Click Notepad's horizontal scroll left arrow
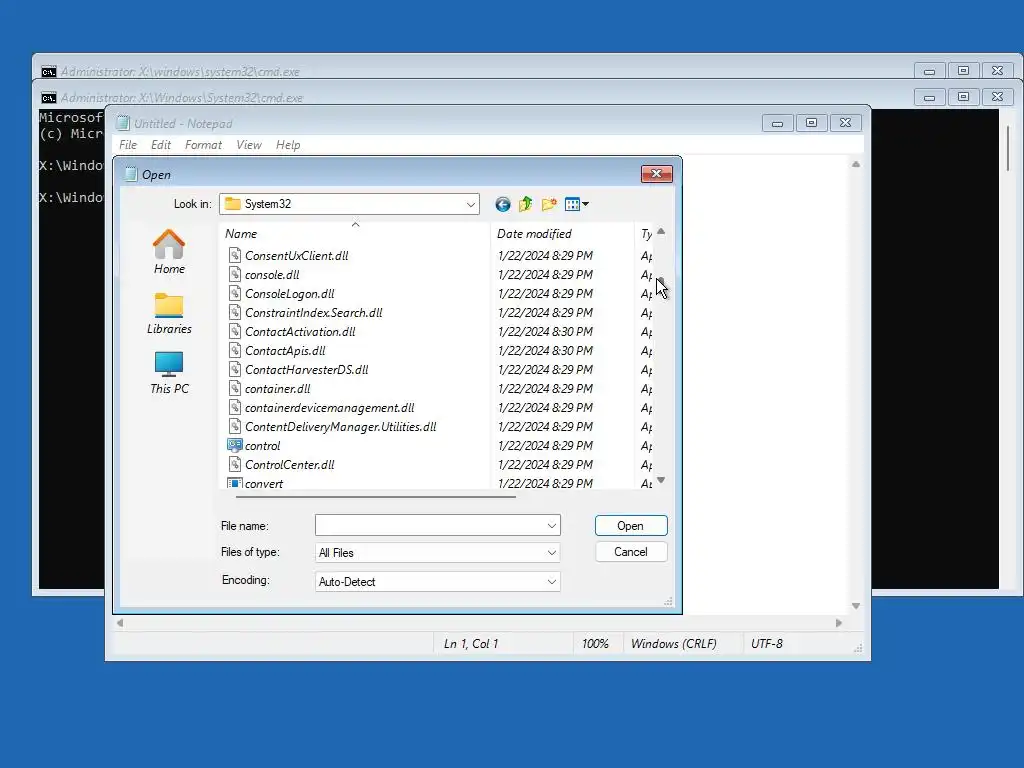The width and height of the screenshot is (1024, 768). [x=120, y=623]
